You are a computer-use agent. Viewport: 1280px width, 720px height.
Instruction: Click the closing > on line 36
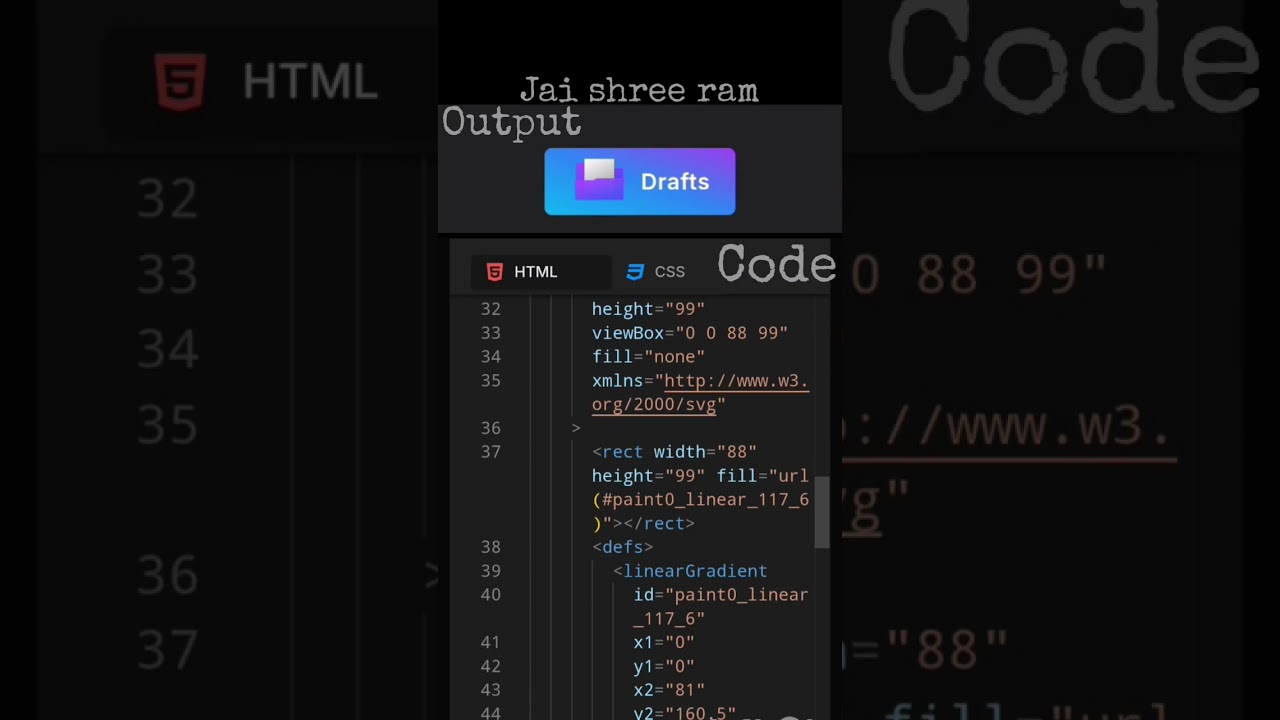576,428
